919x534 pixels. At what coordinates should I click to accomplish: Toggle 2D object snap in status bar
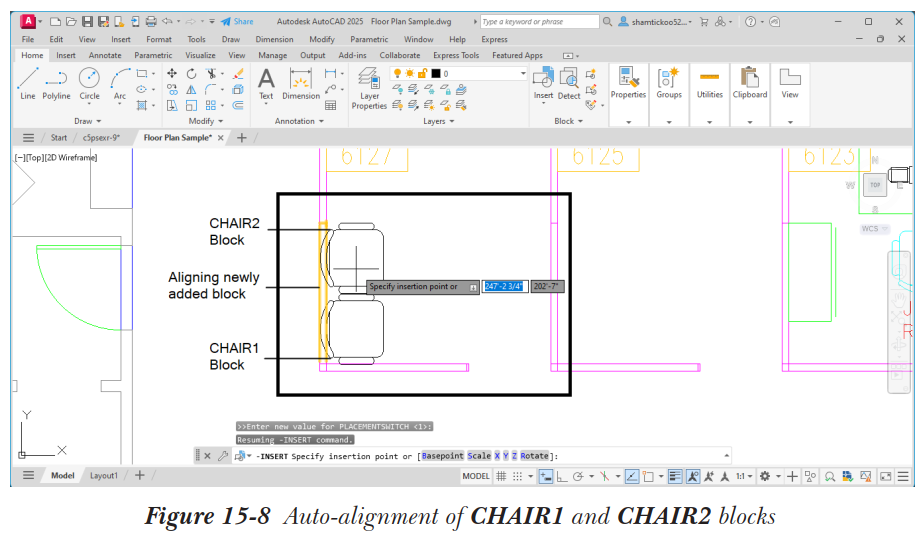click(x=648, y=477)
